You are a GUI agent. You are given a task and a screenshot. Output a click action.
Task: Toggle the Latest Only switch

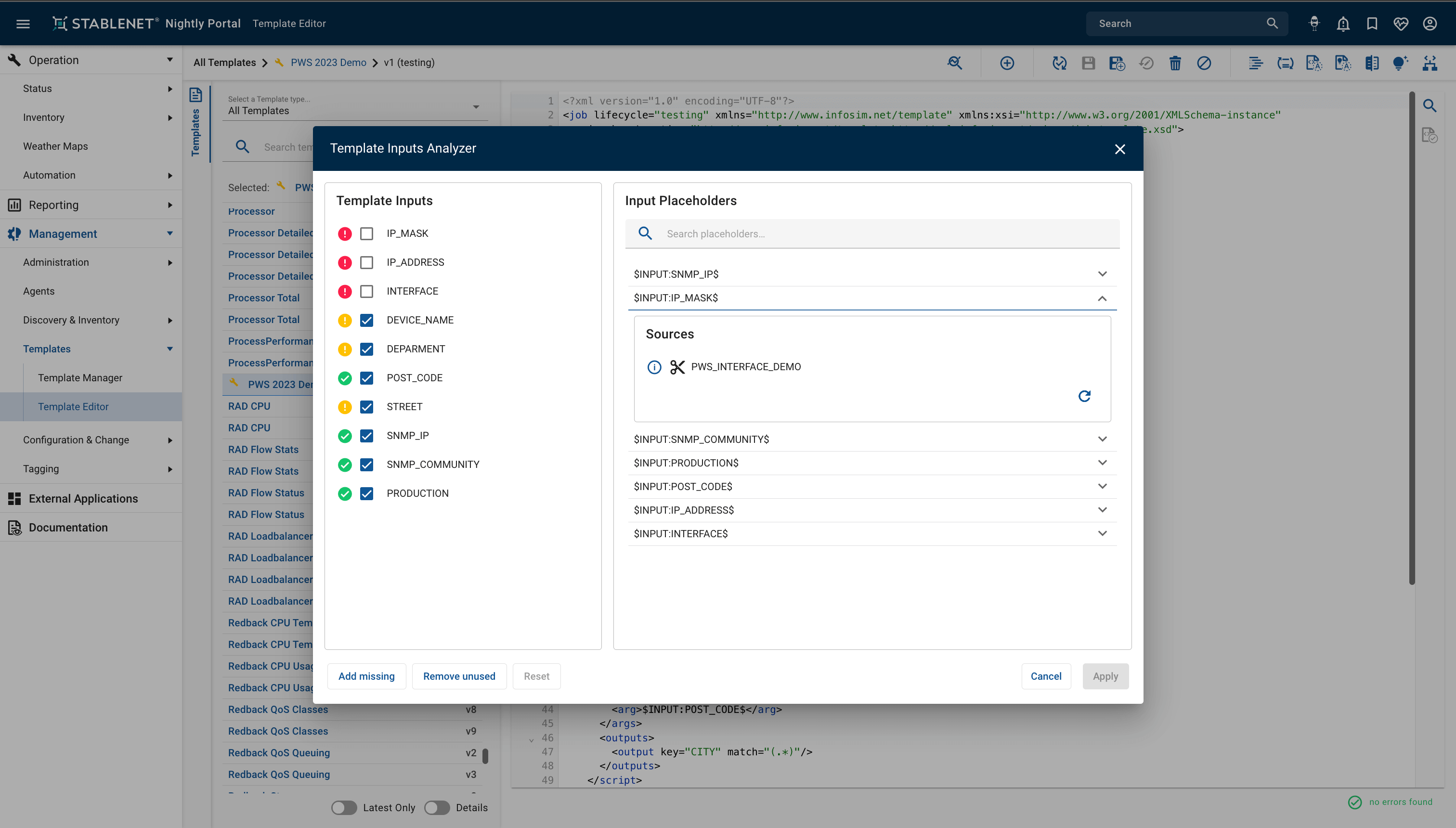tap(344, 807)
